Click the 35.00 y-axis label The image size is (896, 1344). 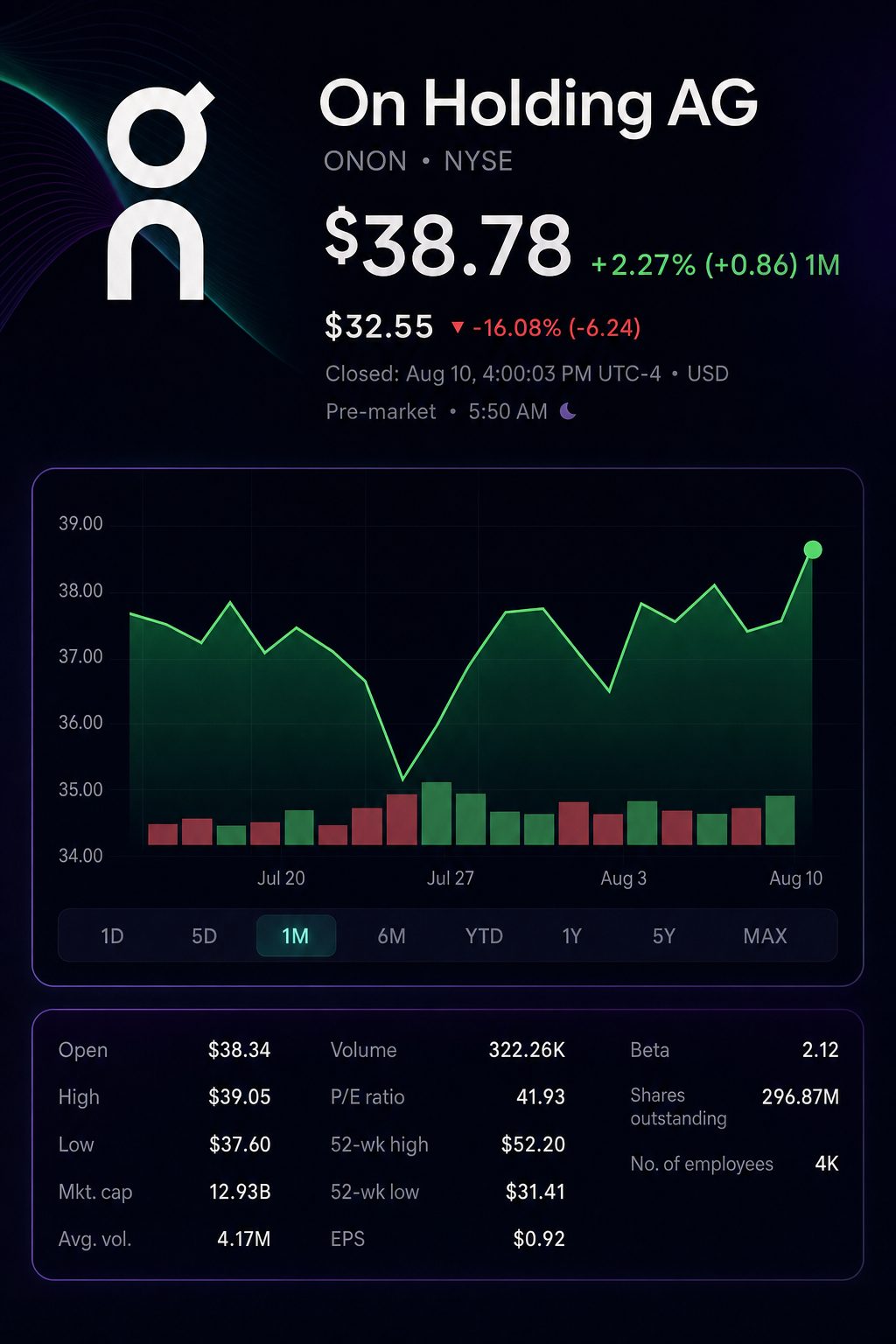80,790
